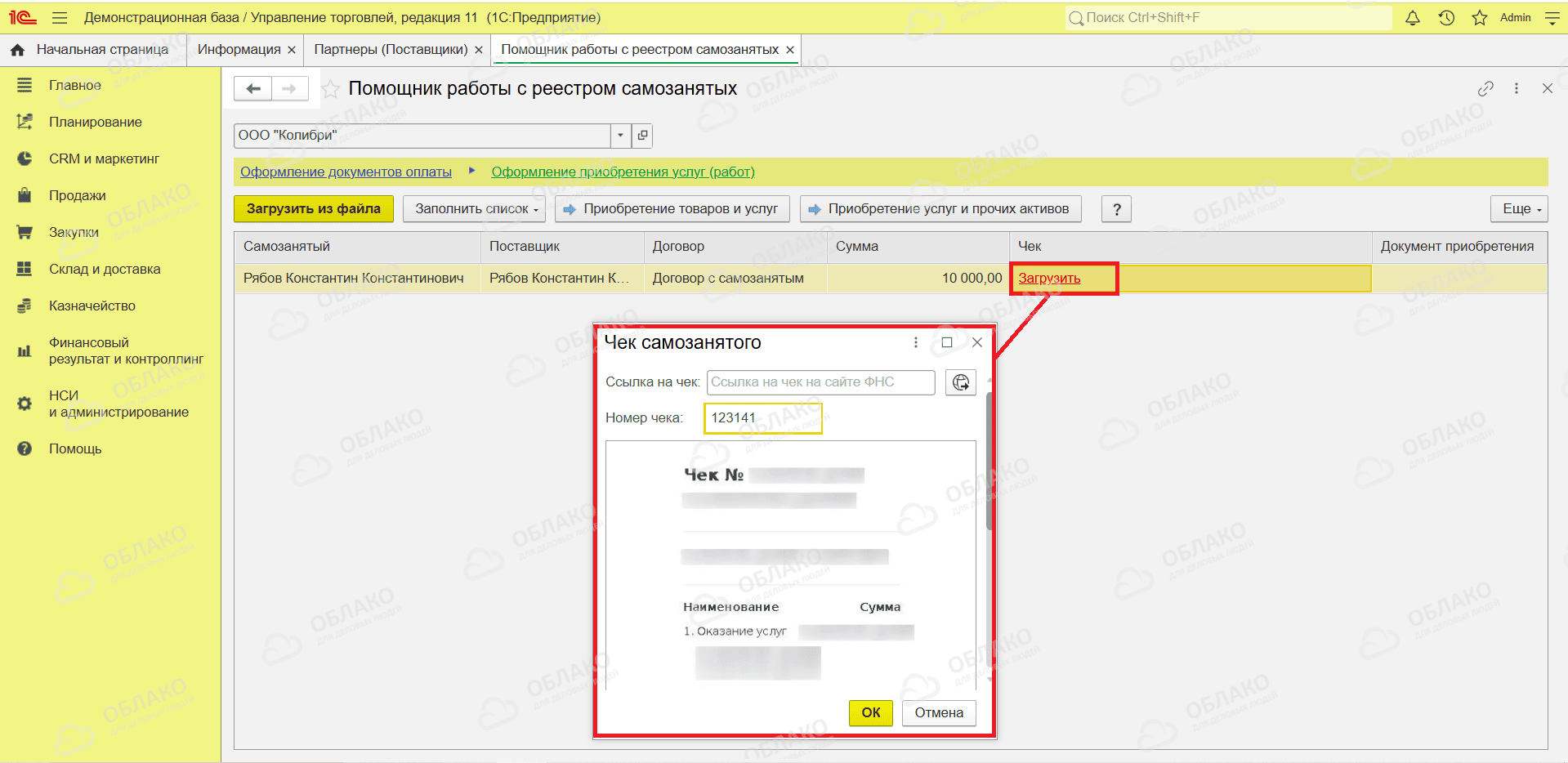Close the Партнеры (Поставщики) tab

(479, 50)
